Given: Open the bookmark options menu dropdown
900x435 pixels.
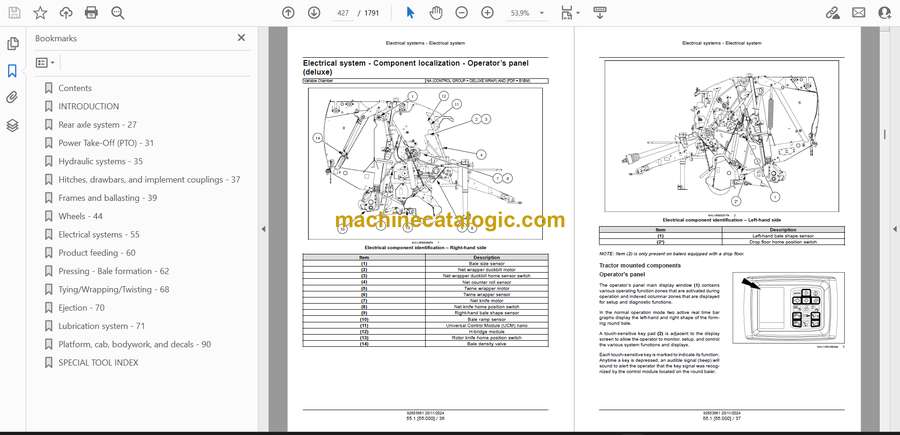Looking at the screenshot, I should click(45, 63).
